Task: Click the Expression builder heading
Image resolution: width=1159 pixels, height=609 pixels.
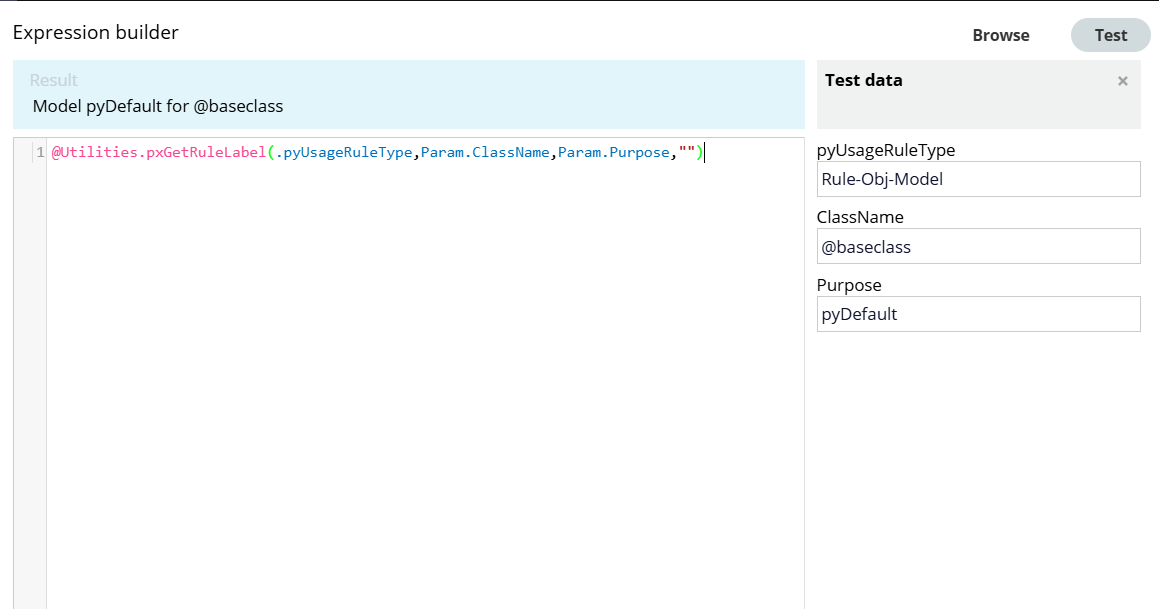Action: click(x=96, y=32)
